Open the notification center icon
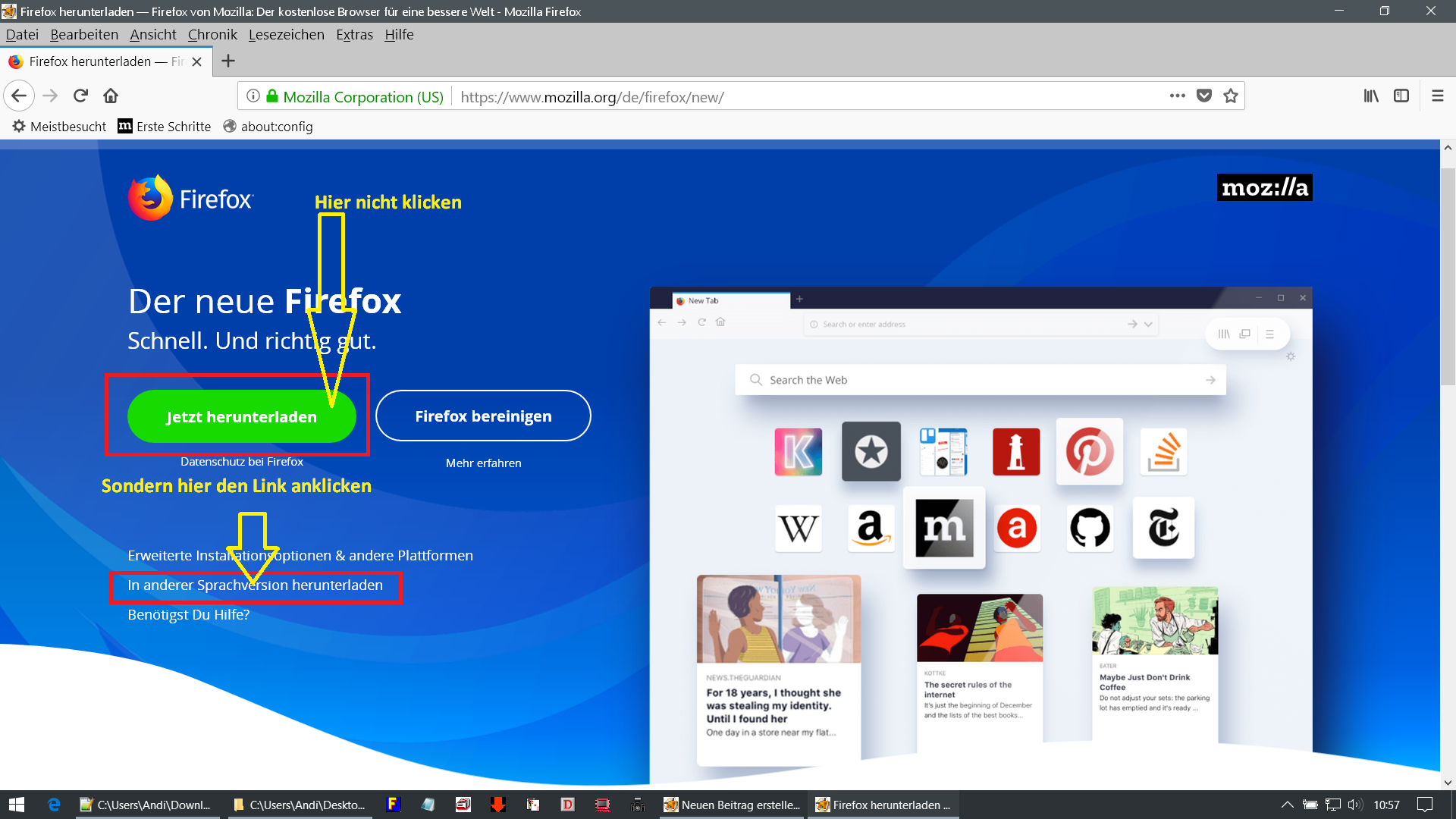The width and height of the screenshot is (1456, 819). click(1425, 805)
